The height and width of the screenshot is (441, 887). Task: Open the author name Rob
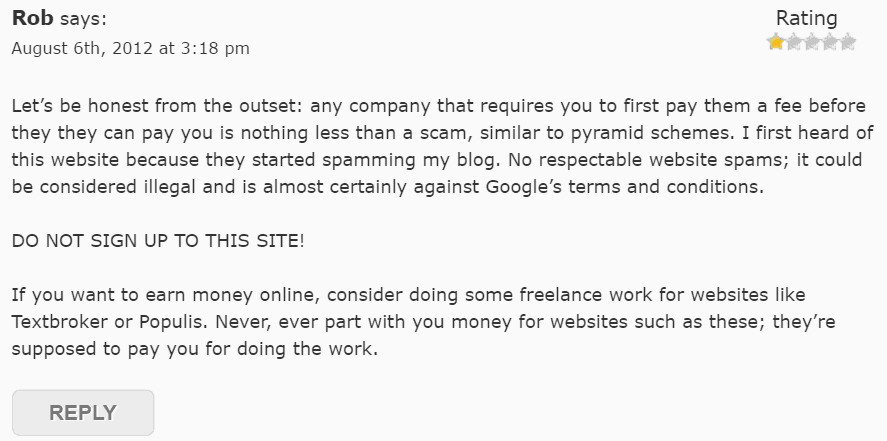coord(33,18)
